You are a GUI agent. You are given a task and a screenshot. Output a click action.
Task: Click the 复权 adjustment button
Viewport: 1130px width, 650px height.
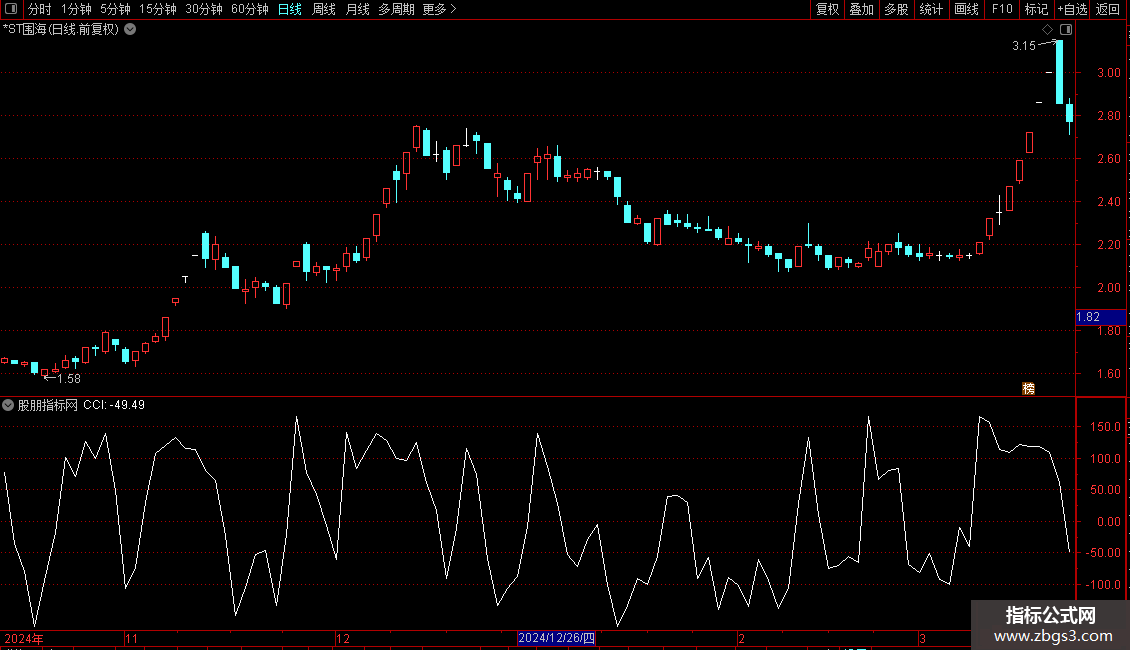click(827, 9)
